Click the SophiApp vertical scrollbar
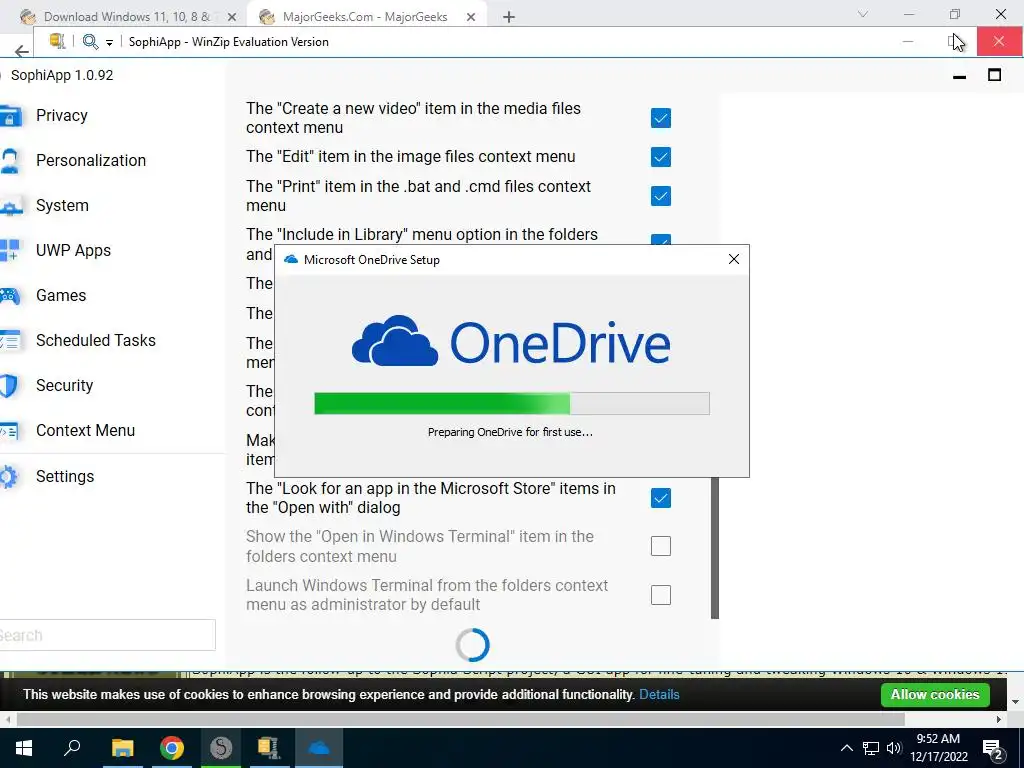This screenshot has width=1024, height=768. [x=714, y=547]
